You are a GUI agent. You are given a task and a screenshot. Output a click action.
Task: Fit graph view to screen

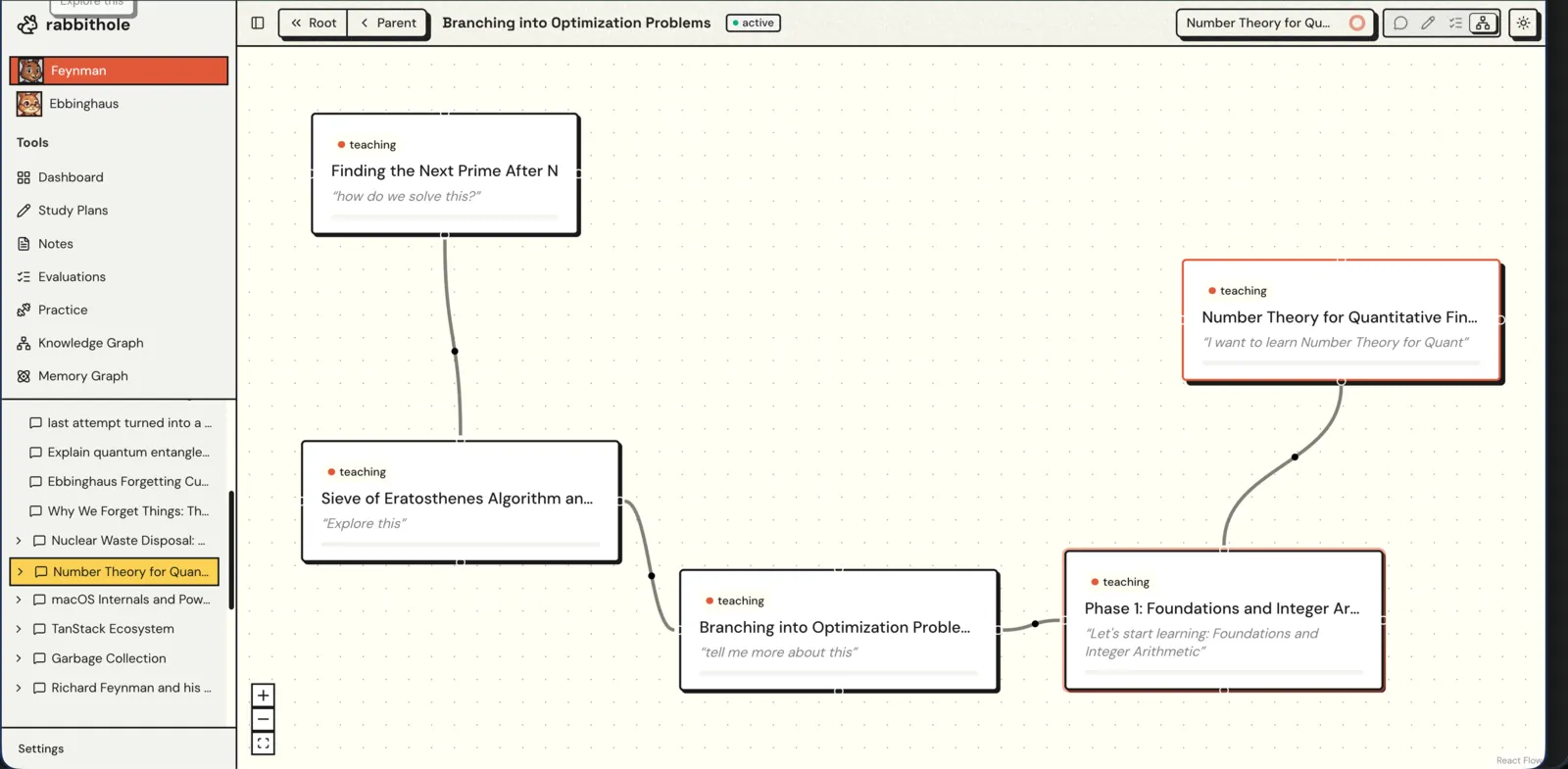point(263,744)
